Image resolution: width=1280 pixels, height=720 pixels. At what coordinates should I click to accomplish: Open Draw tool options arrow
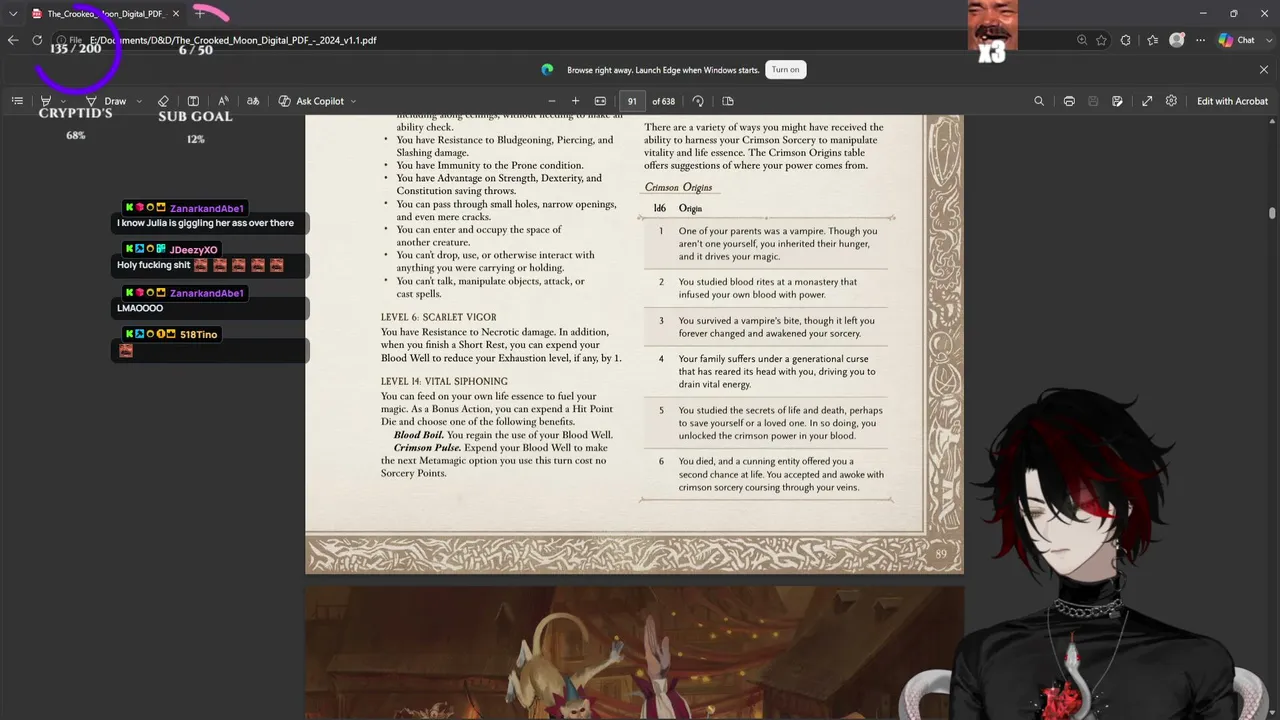point(138,101)
